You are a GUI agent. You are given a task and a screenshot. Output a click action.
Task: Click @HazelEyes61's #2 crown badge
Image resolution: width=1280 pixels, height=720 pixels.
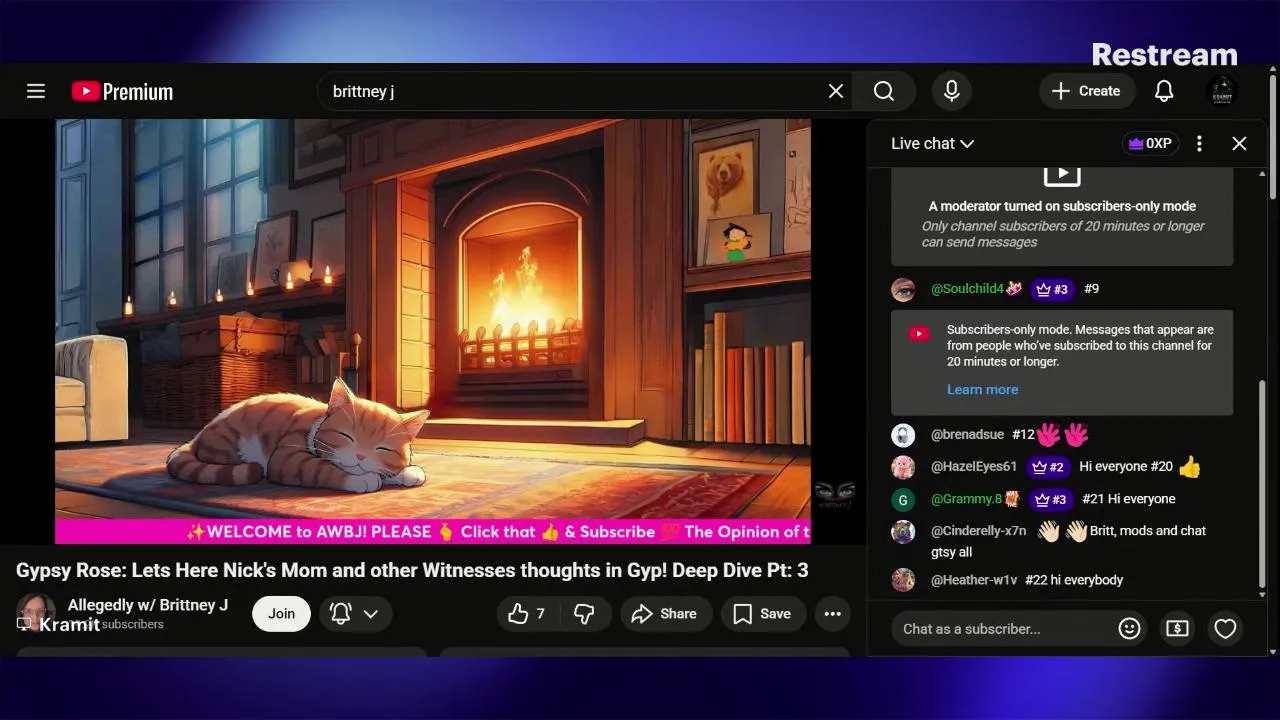coord(1048,467)
